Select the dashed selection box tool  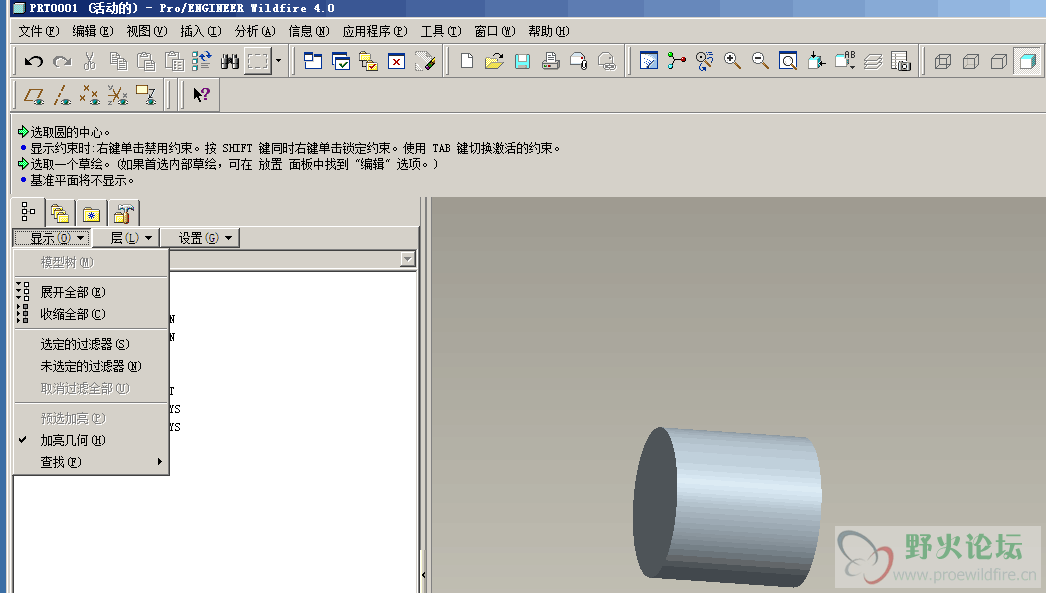(257, 62)
